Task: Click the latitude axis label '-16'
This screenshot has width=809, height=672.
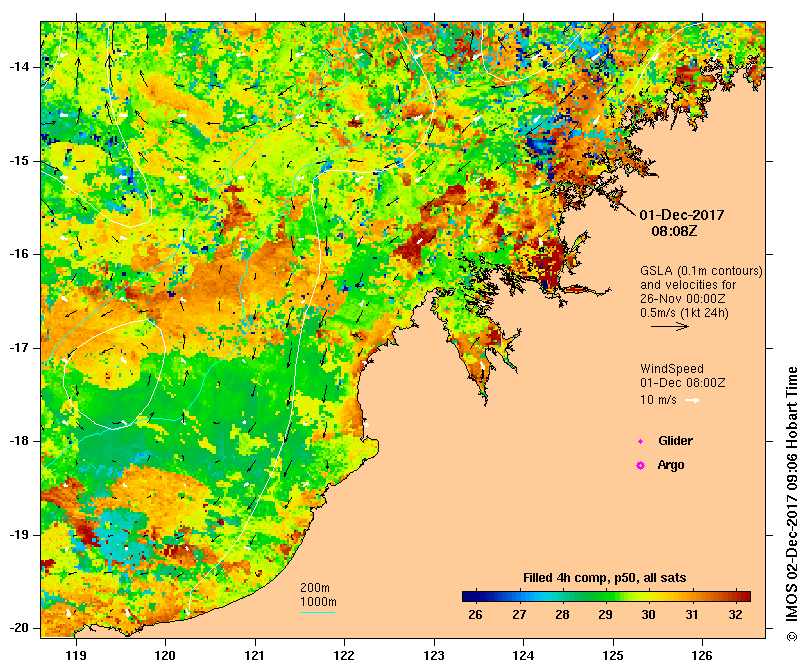Action: 19,254
